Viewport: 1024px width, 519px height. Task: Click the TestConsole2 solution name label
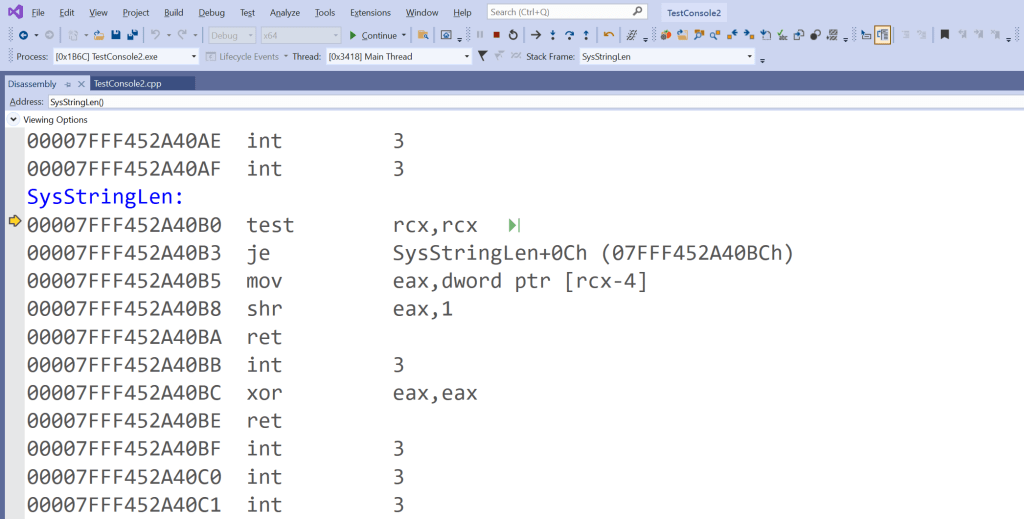tap(694, 12)
